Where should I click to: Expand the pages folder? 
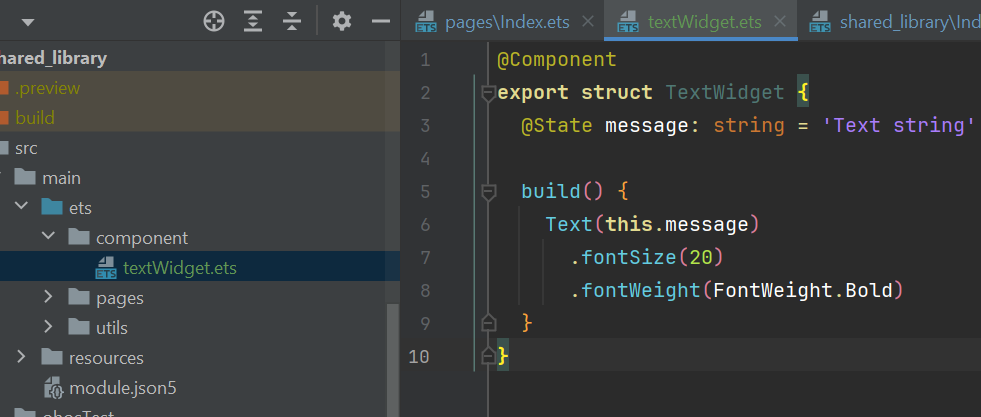[48, 297]
